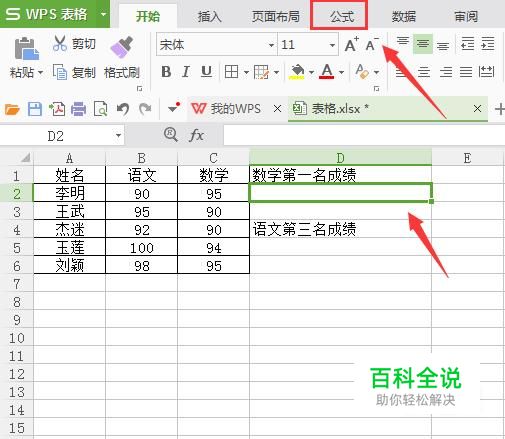Viewport: 505px width, 439px height.
Task: Align text to bottom of cell
Action: click(x=443, y=46)
